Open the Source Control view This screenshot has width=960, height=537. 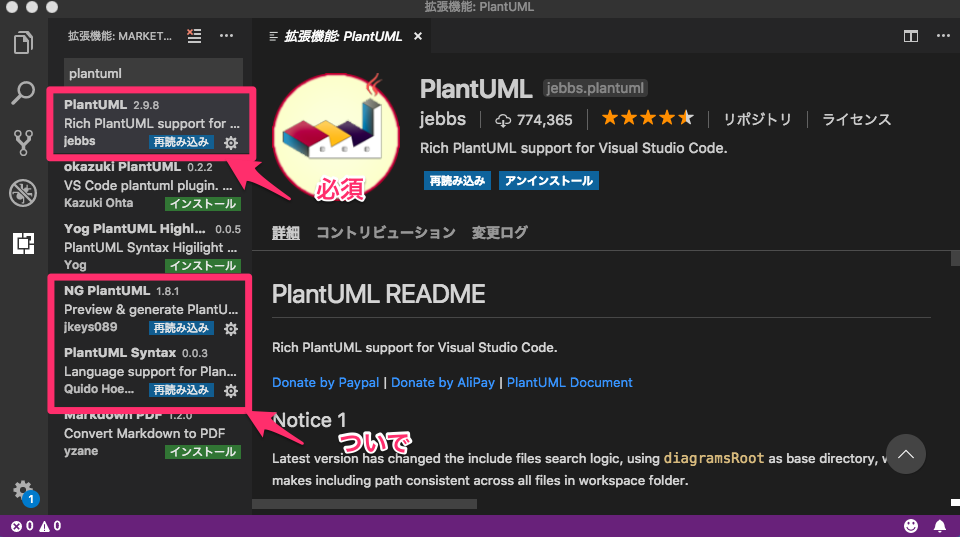23,143
